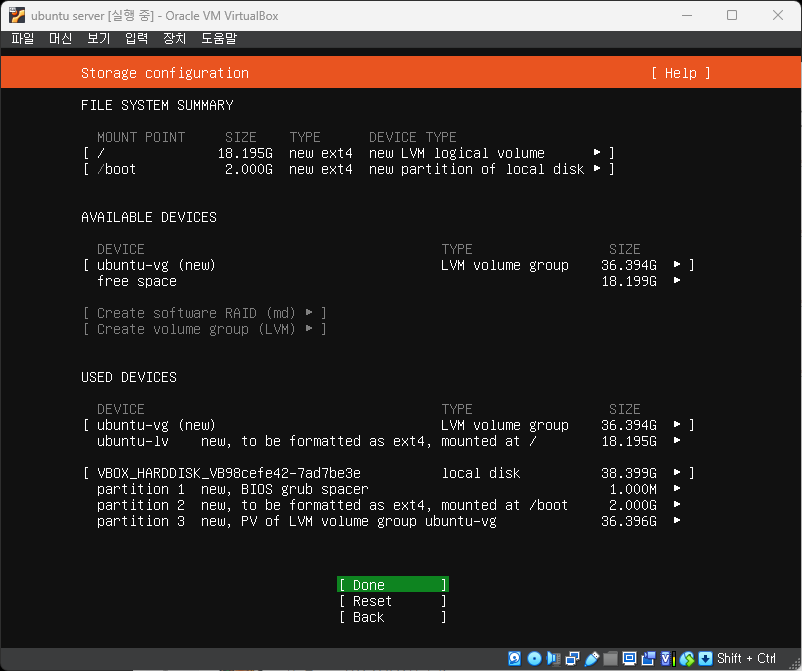Select partition 2 mounted at /boot
802x671 pixels.
point(389,505)
